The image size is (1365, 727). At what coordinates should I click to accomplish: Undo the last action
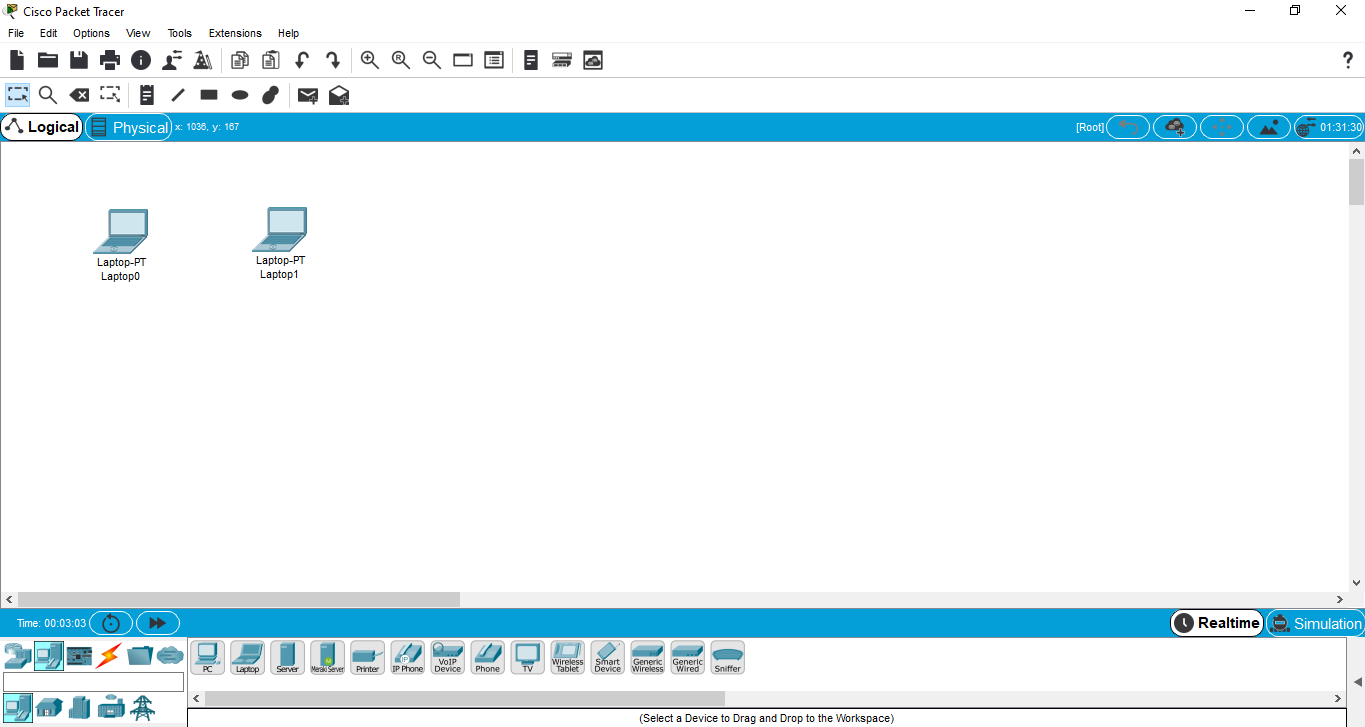tap(302, 60)
